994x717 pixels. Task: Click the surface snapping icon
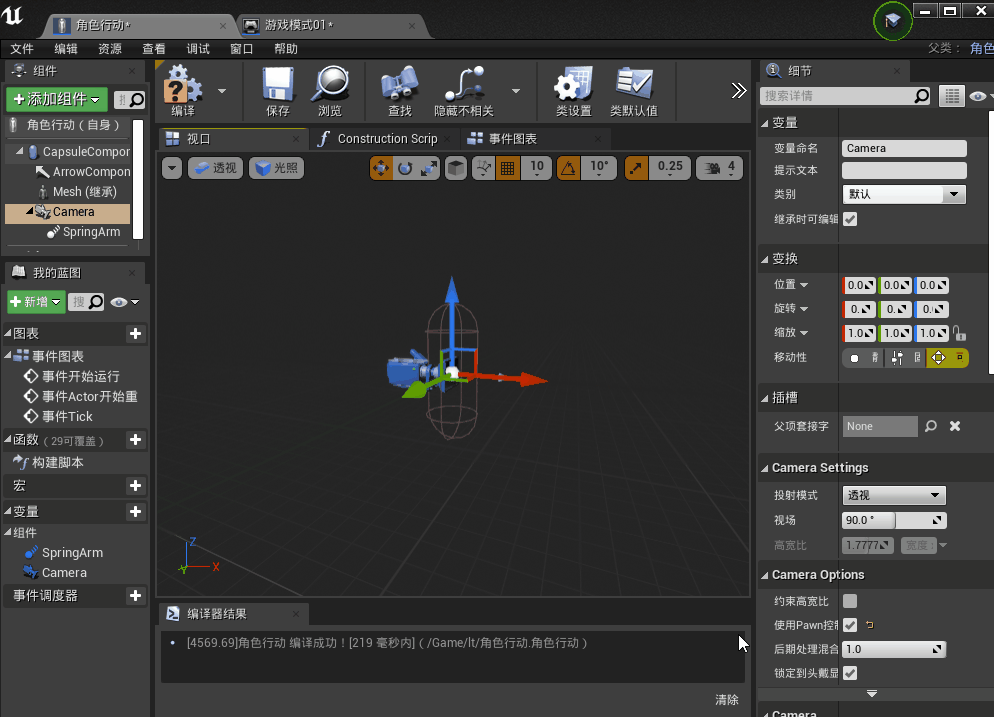click(484, 168)
